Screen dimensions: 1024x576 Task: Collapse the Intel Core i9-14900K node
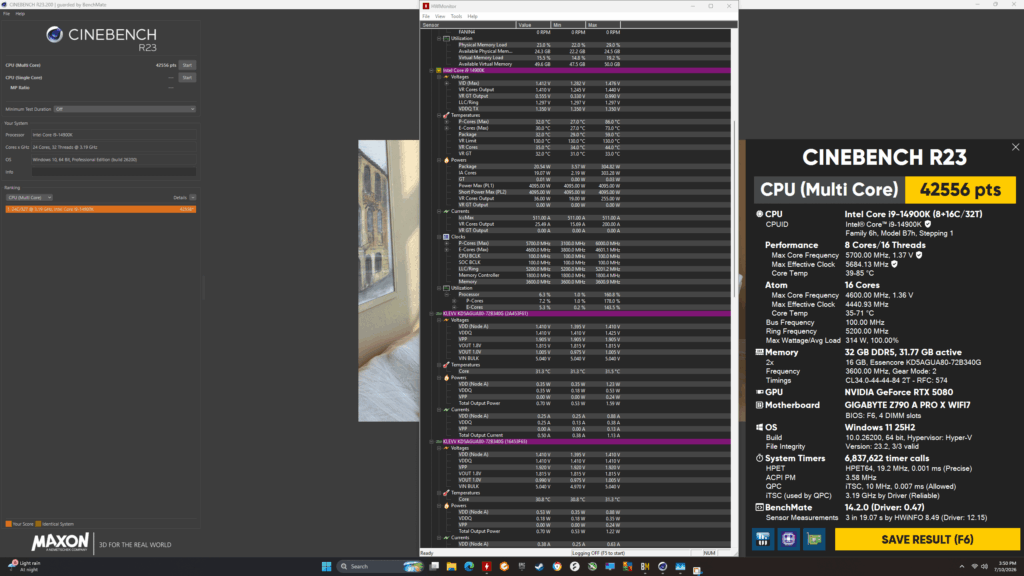[431, 71]
